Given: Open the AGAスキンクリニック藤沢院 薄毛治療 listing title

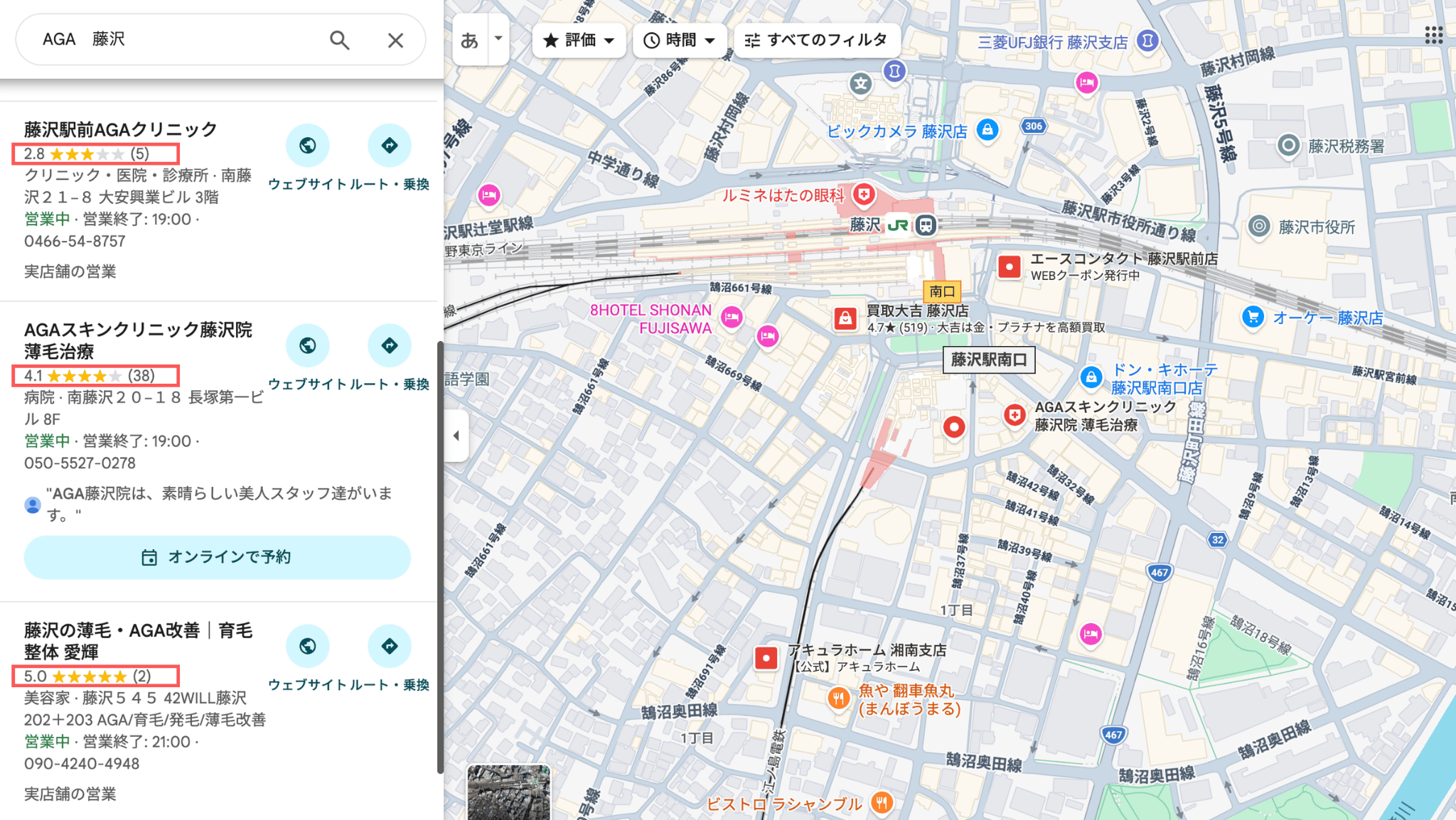Looking at the screenshot, I should (138, 340).
